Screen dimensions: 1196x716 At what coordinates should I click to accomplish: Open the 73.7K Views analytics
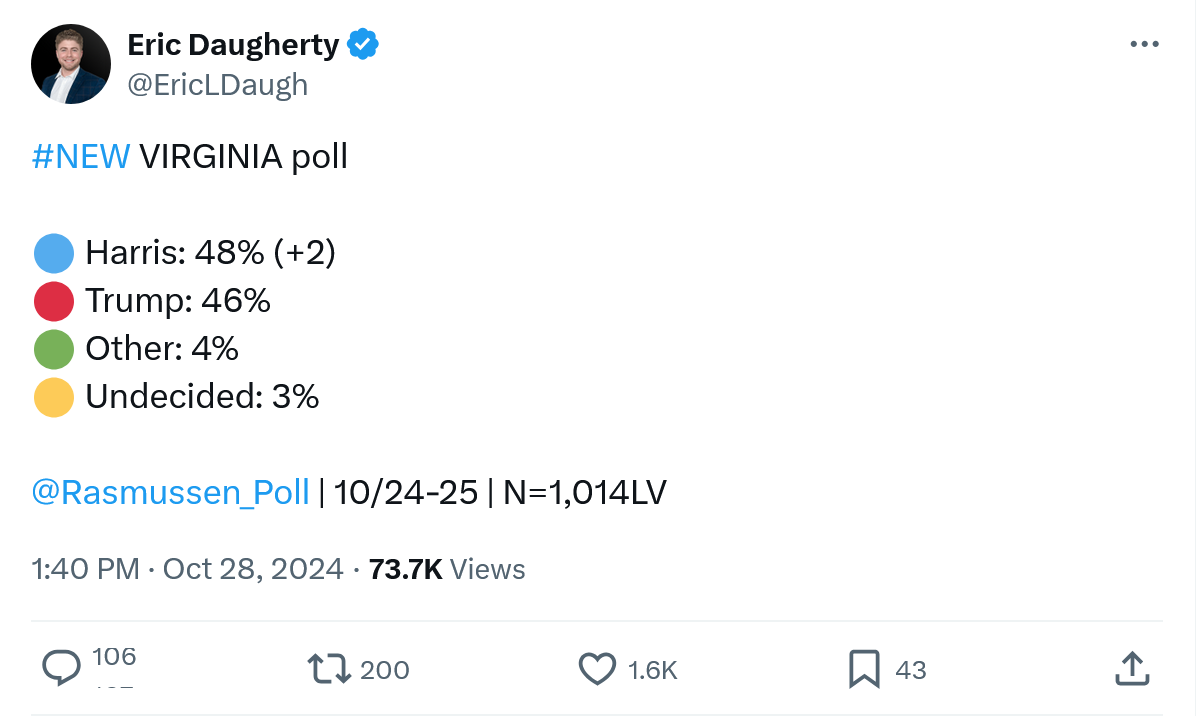click(447, 569)
